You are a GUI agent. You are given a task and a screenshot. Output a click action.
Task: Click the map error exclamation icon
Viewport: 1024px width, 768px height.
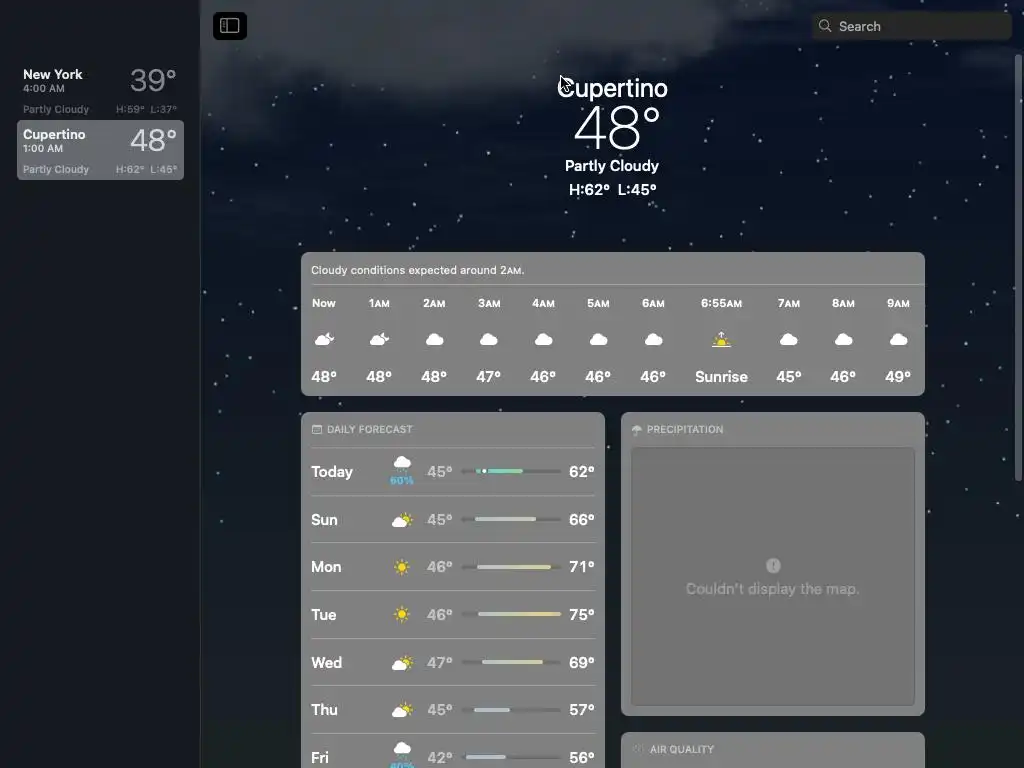[773, 566]
